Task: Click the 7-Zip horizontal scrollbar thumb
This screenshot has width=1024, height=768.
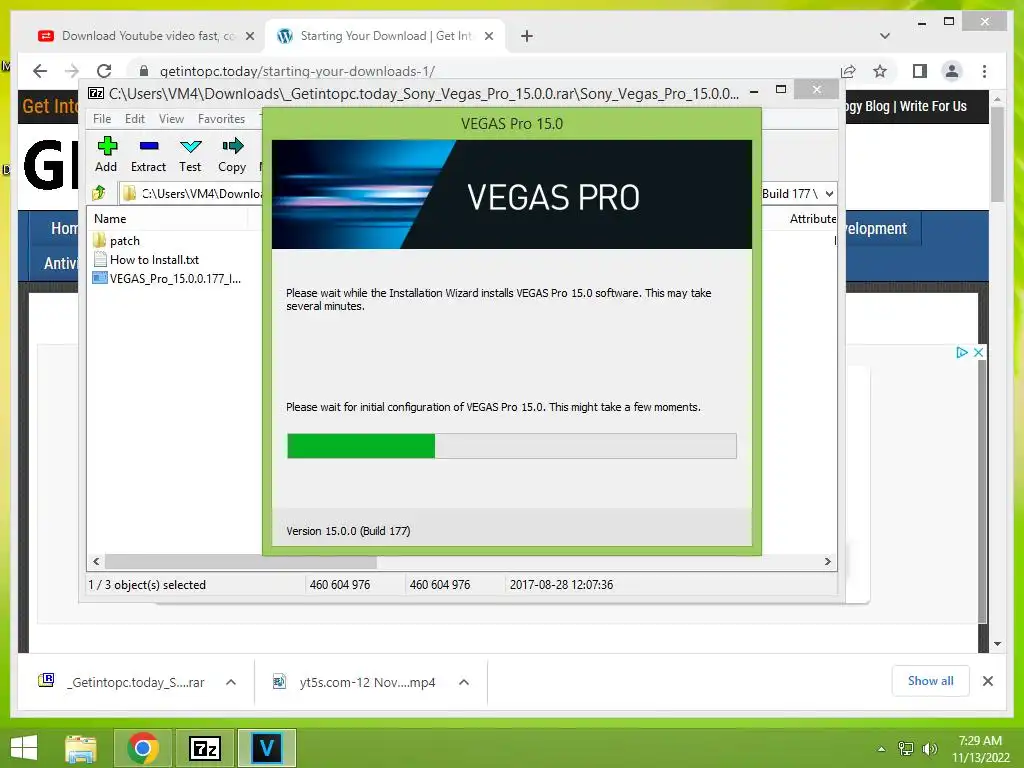Action: [x=240, y=562]
